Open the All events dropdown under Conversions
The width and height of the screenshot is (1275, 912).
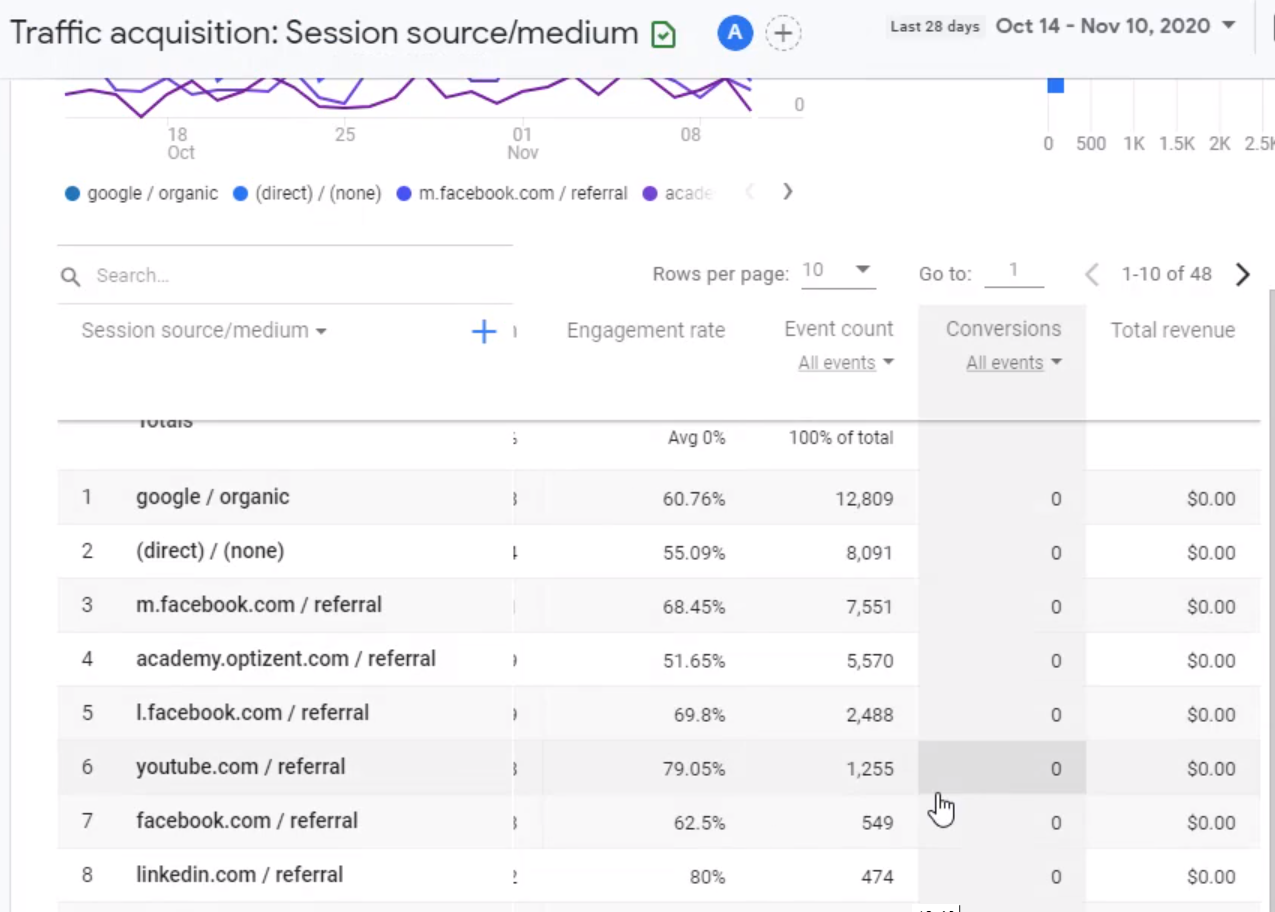(1013, 362)
